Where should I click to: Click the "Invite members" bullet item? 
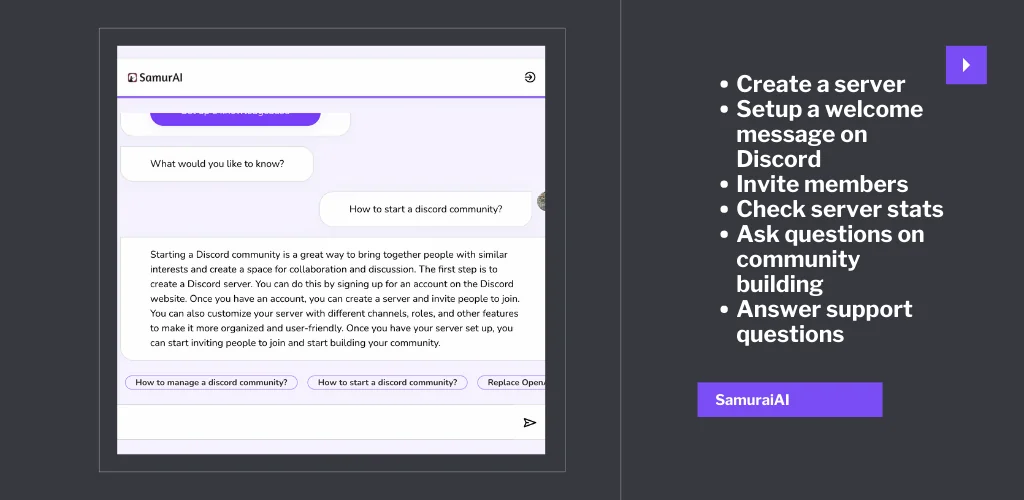click(822, 184)
